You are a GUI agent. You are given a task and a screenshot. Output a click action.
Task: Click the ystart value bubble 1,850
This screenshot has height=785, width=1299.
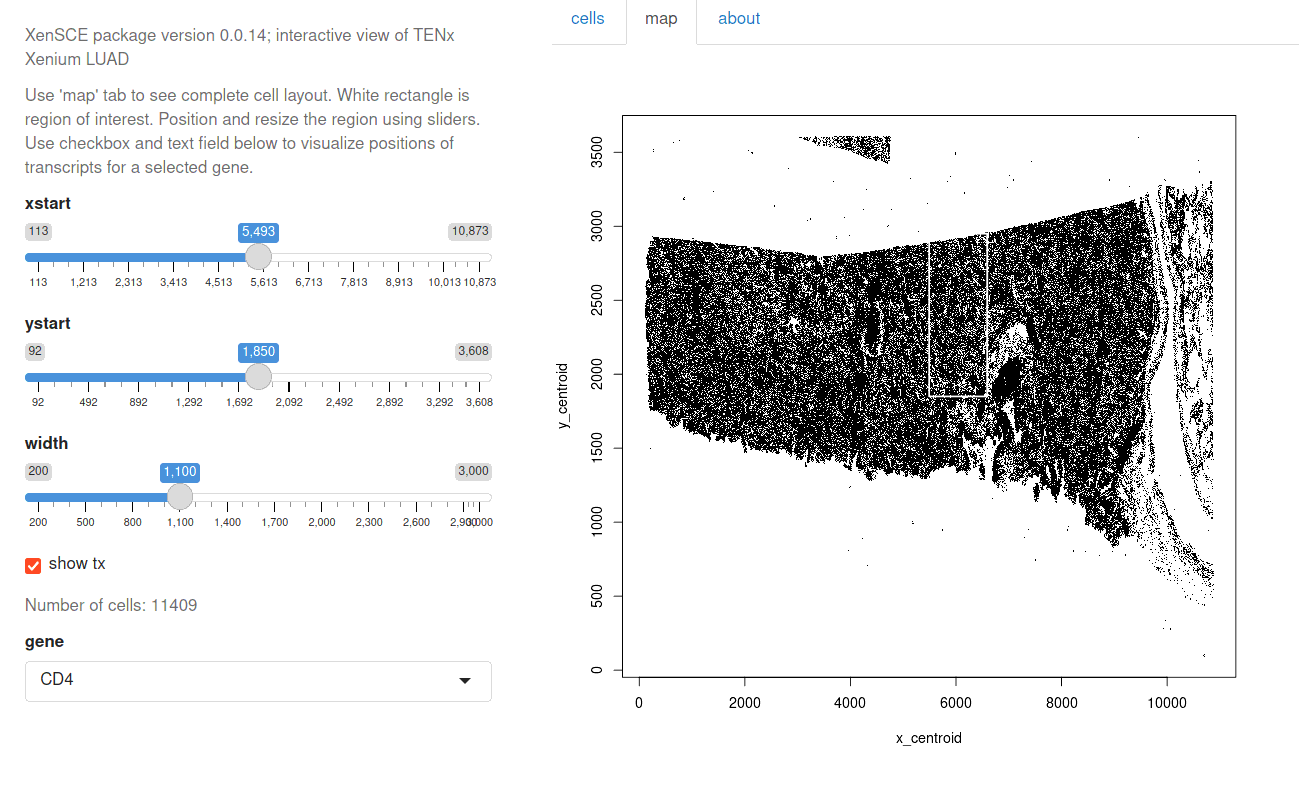[x=258, y=352]
